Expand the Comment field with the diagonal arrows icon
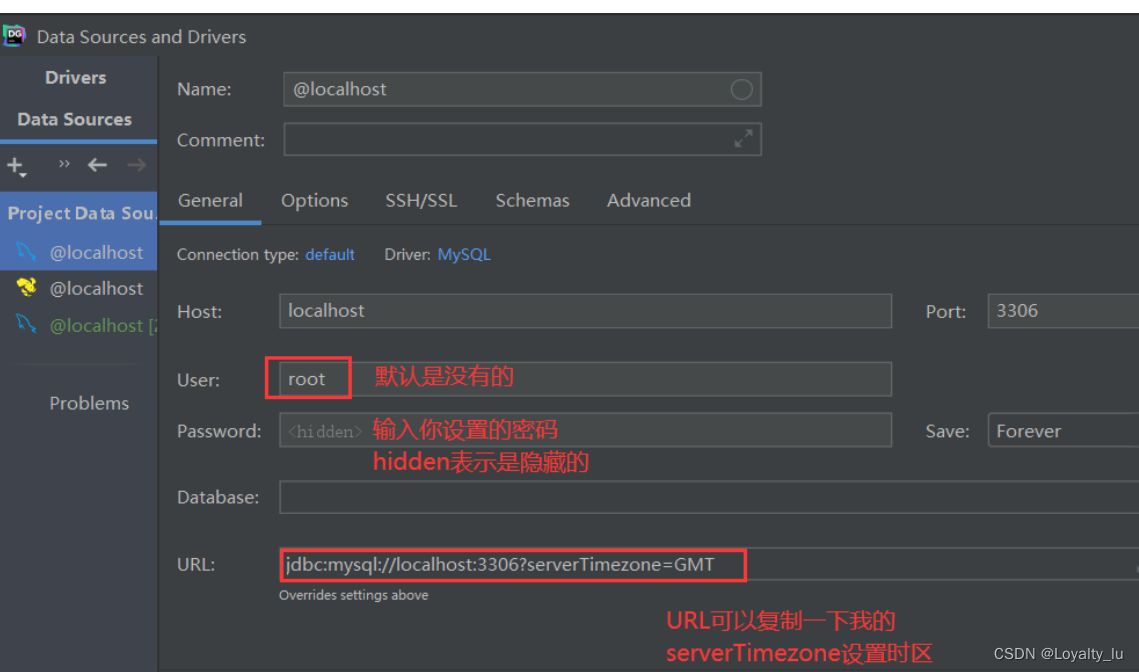Image resolution: width=1139 pixels, height=672 pixels. coord(744,139)
